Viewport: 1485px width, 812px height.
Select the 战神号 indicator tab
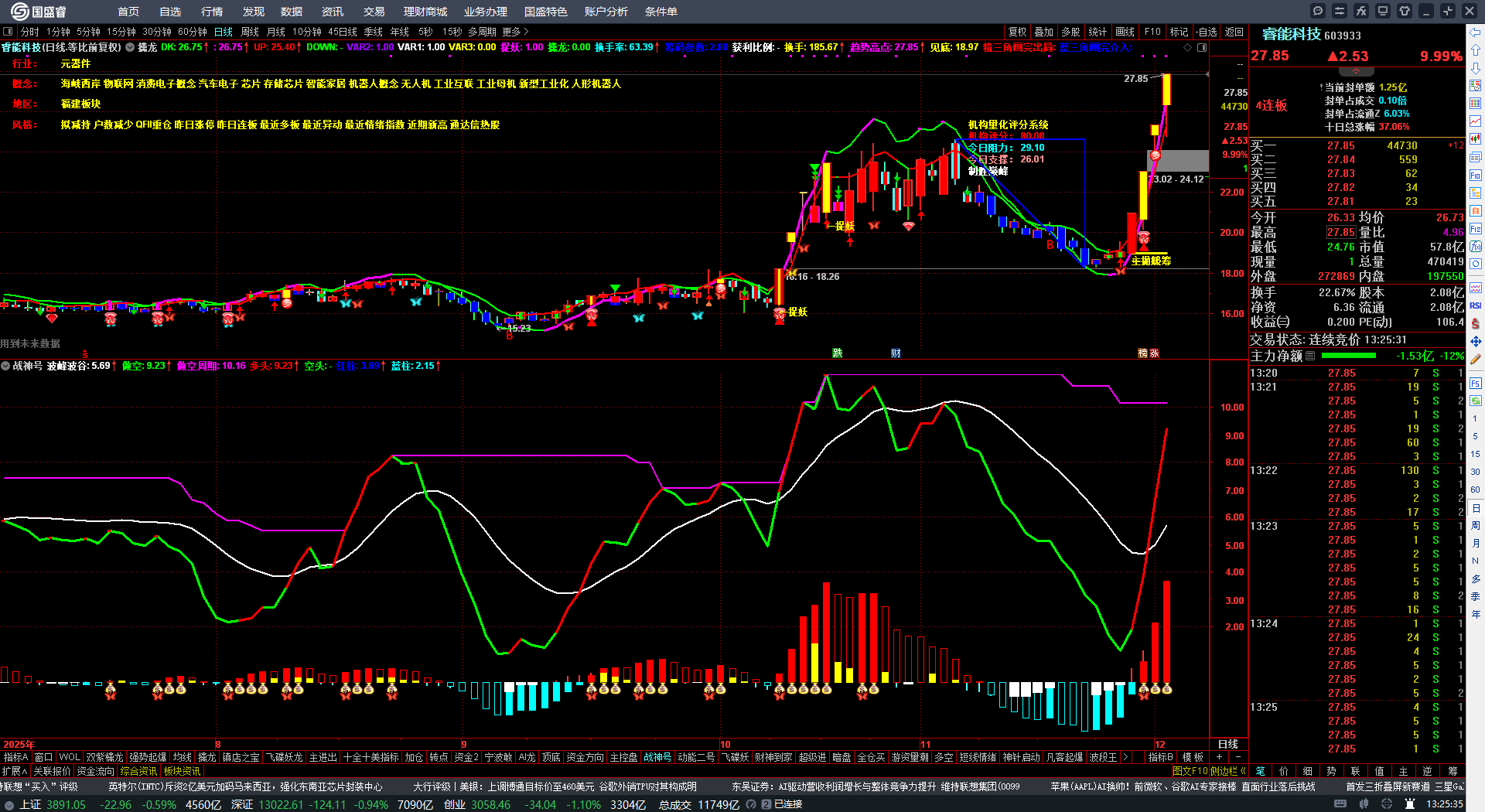pyautogui.click(x=657, y=757)
